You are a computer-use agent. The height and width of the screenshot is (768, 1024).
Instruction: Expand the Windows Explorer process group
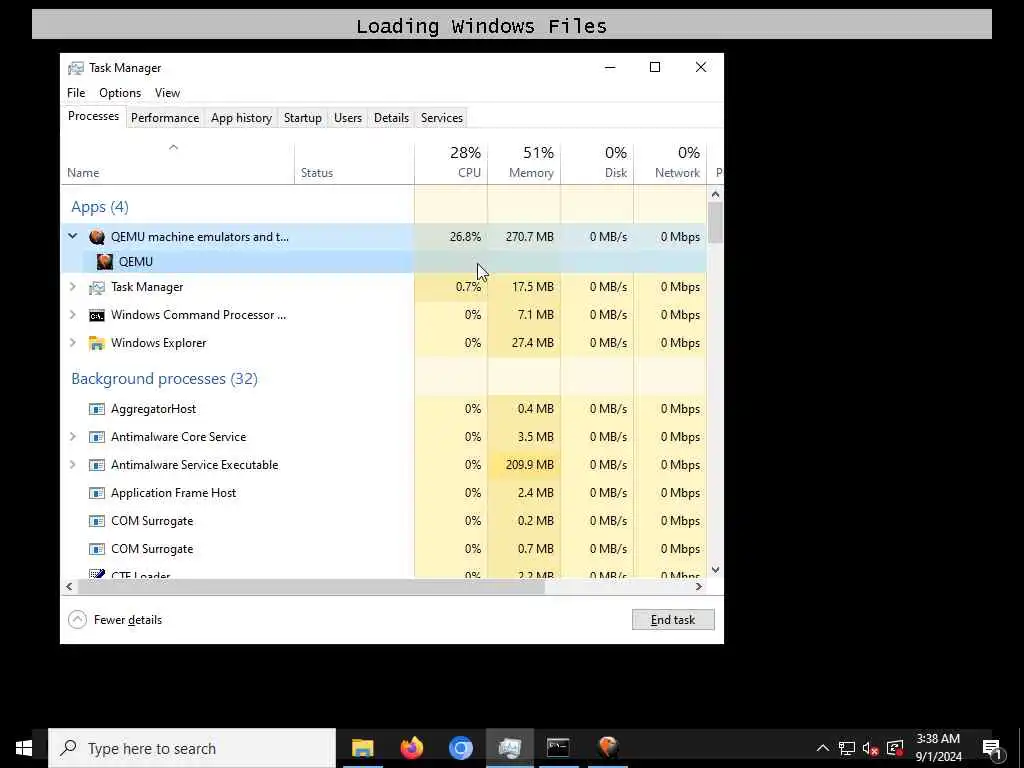[72, 343]
